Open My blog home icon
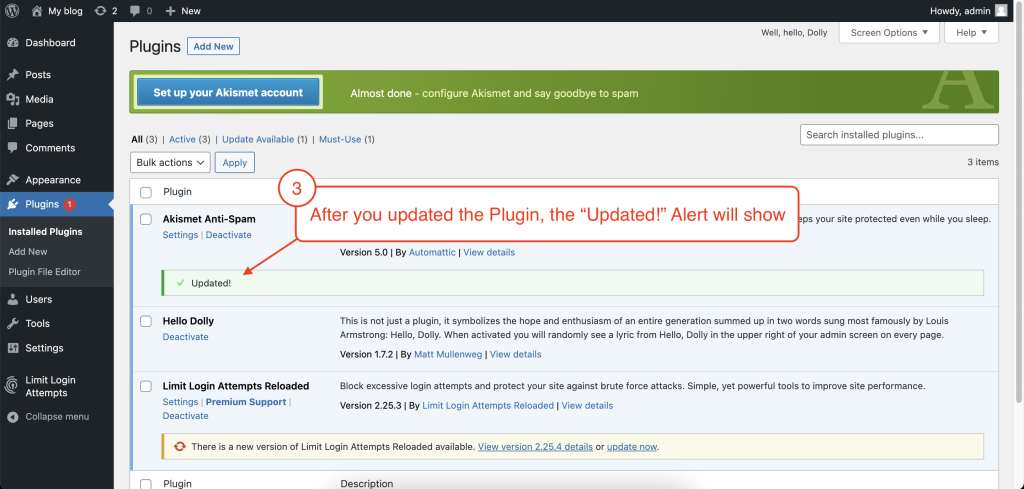This screenshot has width=1024, height=489. click(x=37, y=10)
